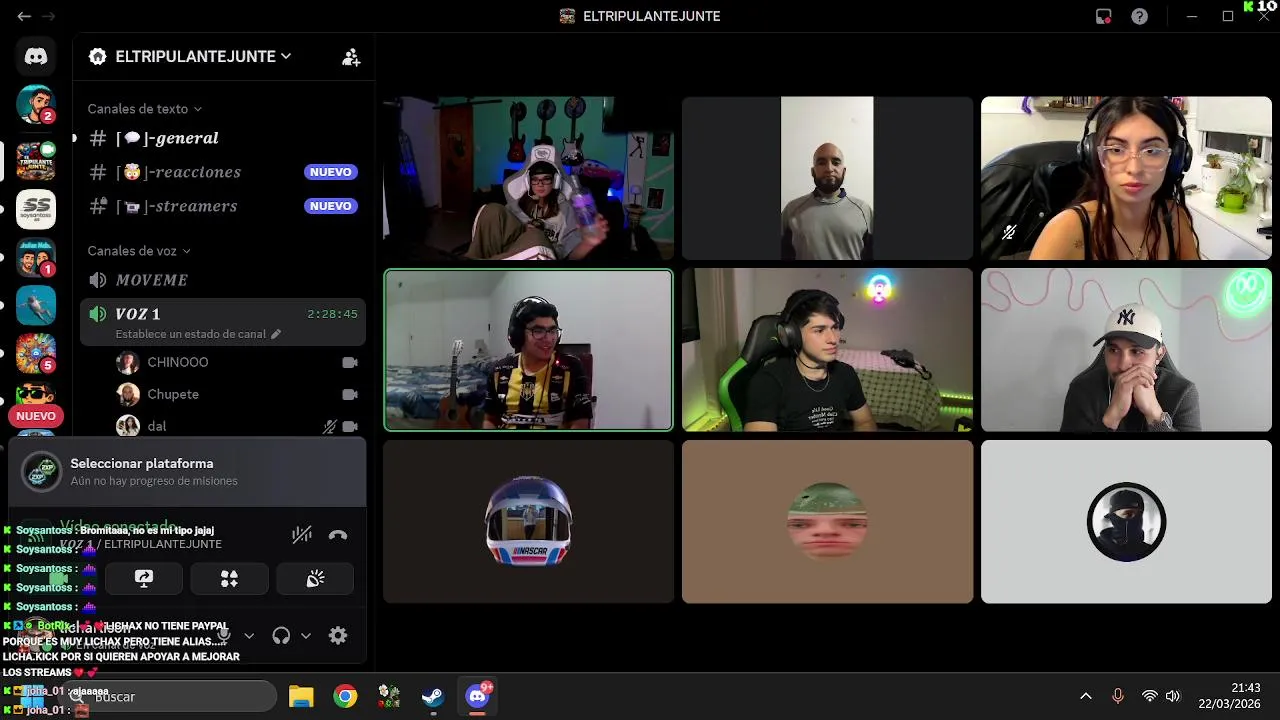The image size is (1280, 720).
Task: Open the streamers text channel
Action: click(x=222, y=206)
